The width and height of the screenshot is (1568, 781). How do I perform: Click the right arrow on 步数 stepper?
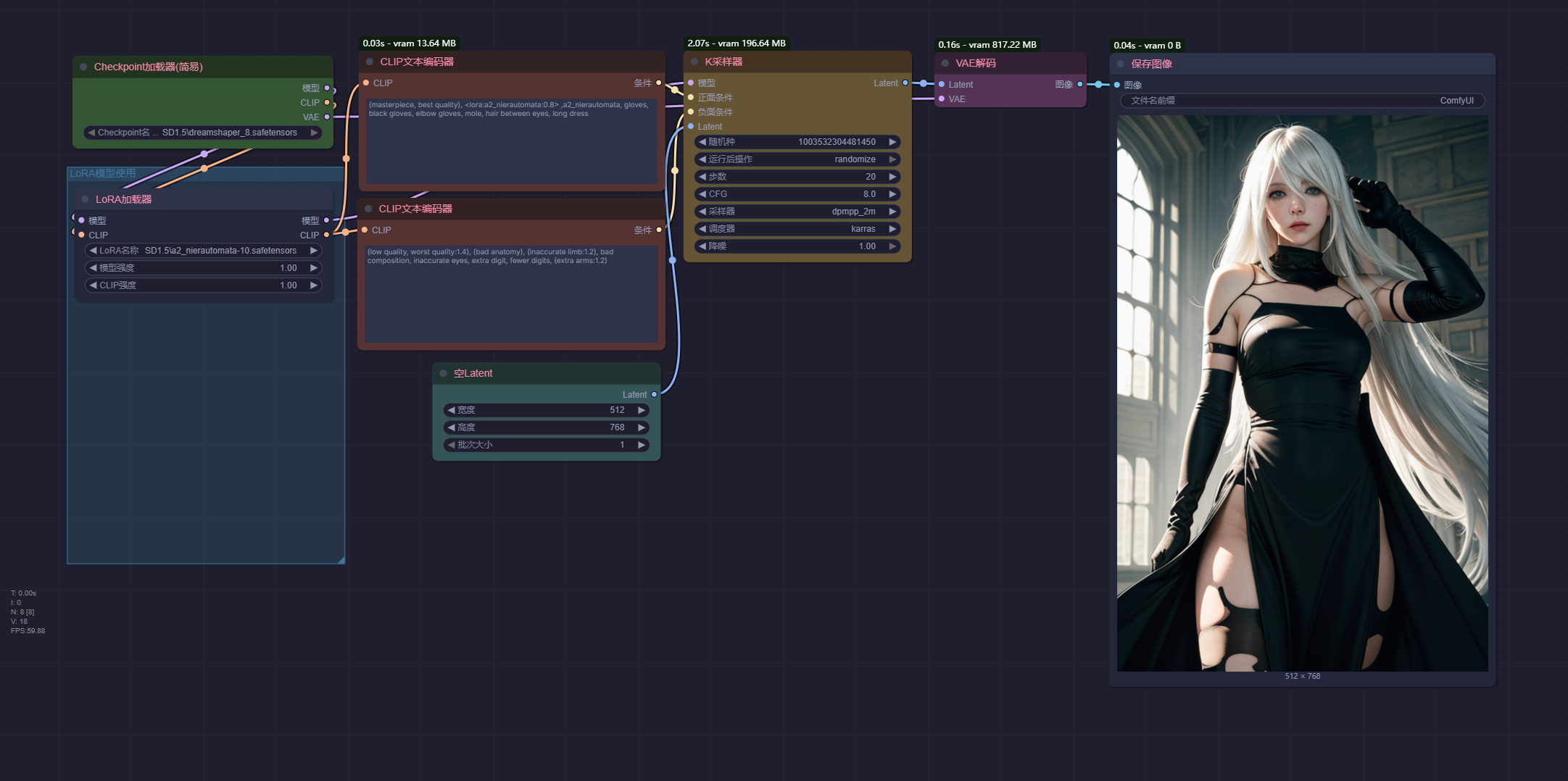[x=892, y=177]
